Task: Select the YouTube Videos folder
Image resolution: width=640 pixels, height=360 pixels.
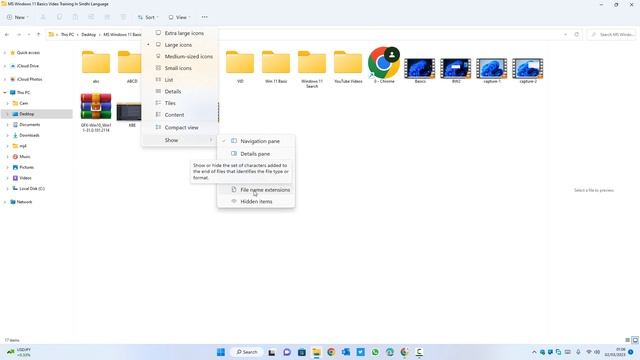Action: (348, 67)
